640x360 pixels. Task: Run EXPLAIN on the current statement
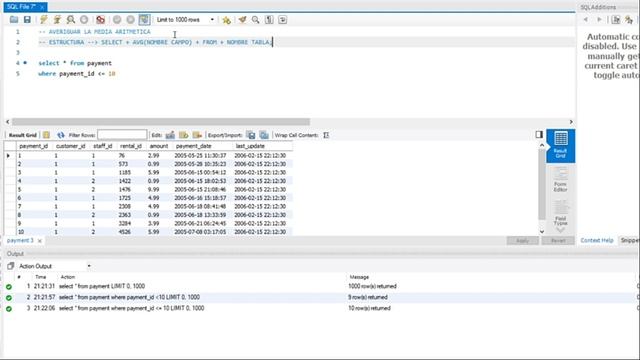[x=71, y=20]
